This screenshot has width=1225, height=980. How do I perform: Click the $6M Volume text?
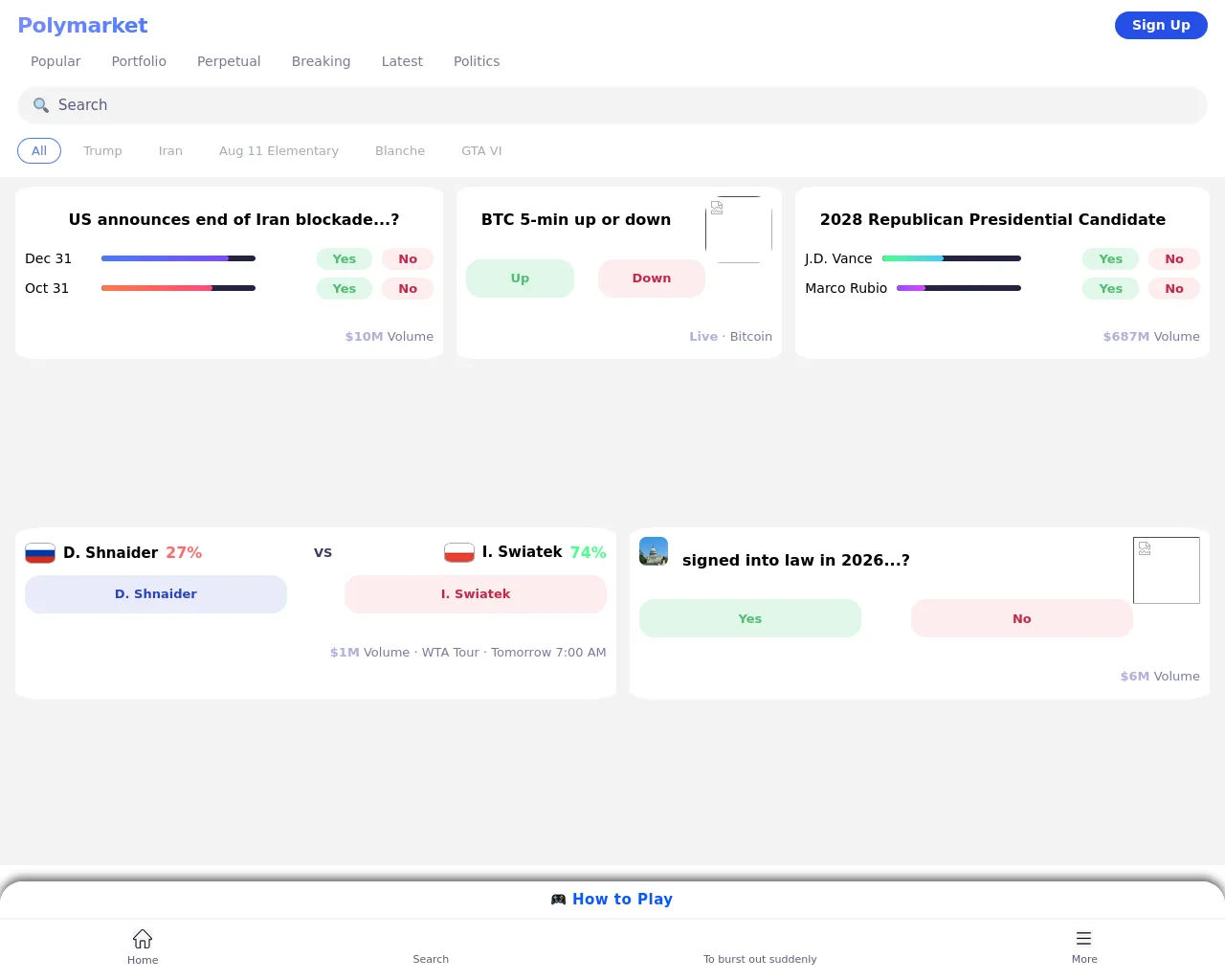(1160, 677)
